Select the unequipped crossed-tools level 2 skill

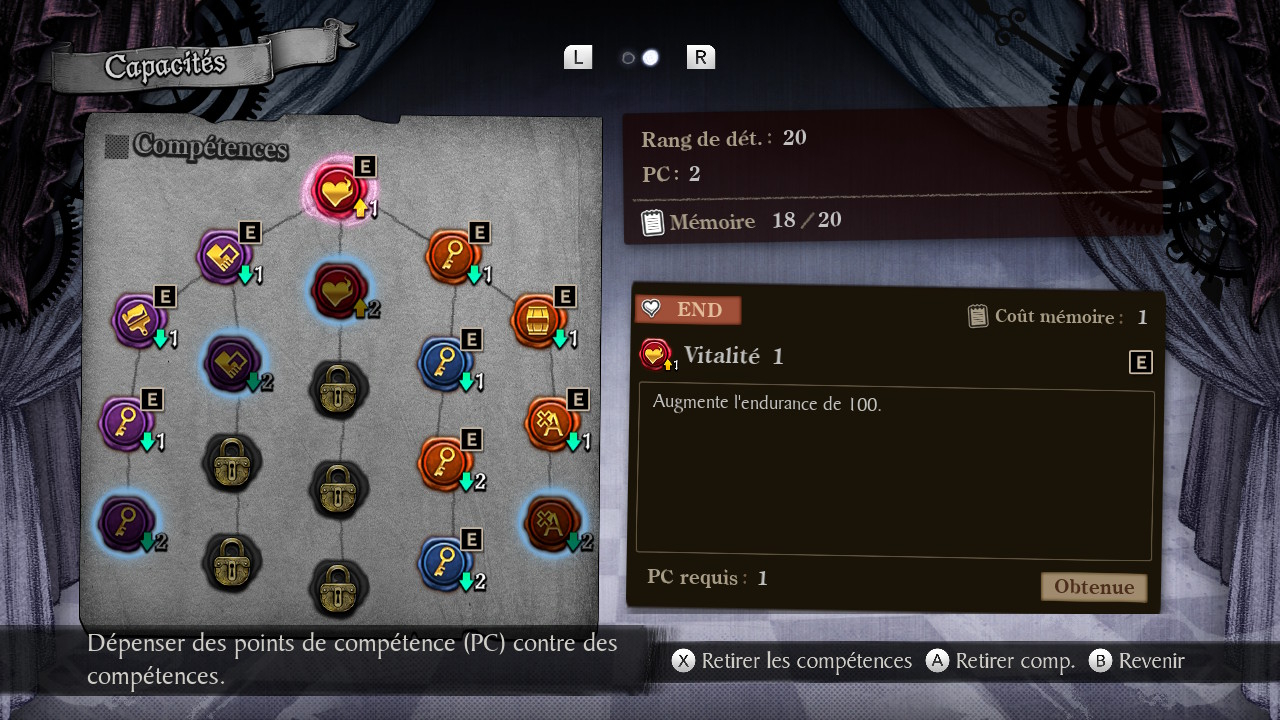pyautogui.click(x=552, y=522)
